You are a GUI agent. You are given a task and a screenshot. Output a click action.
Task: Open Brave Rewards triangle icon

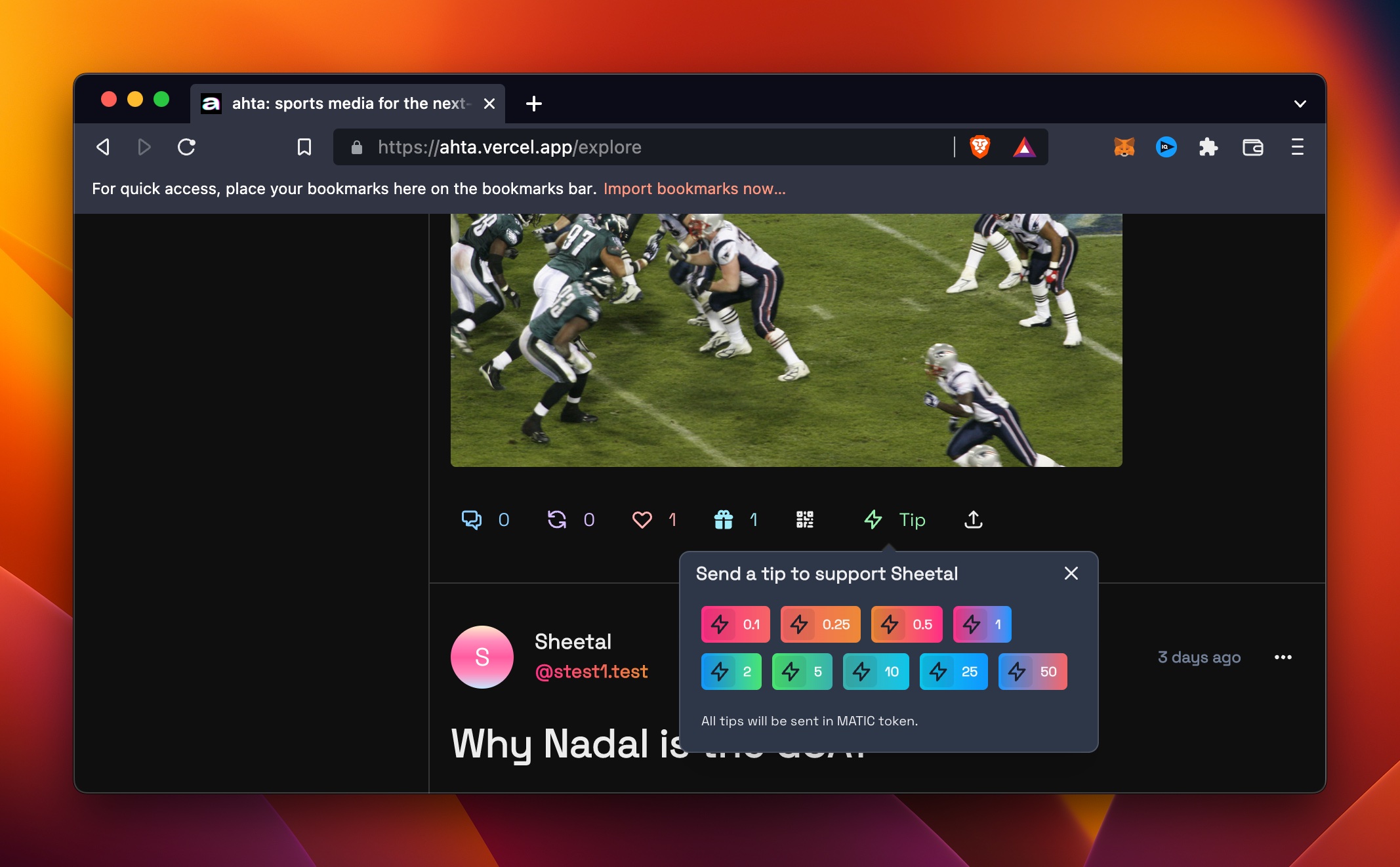(1025, 147)
